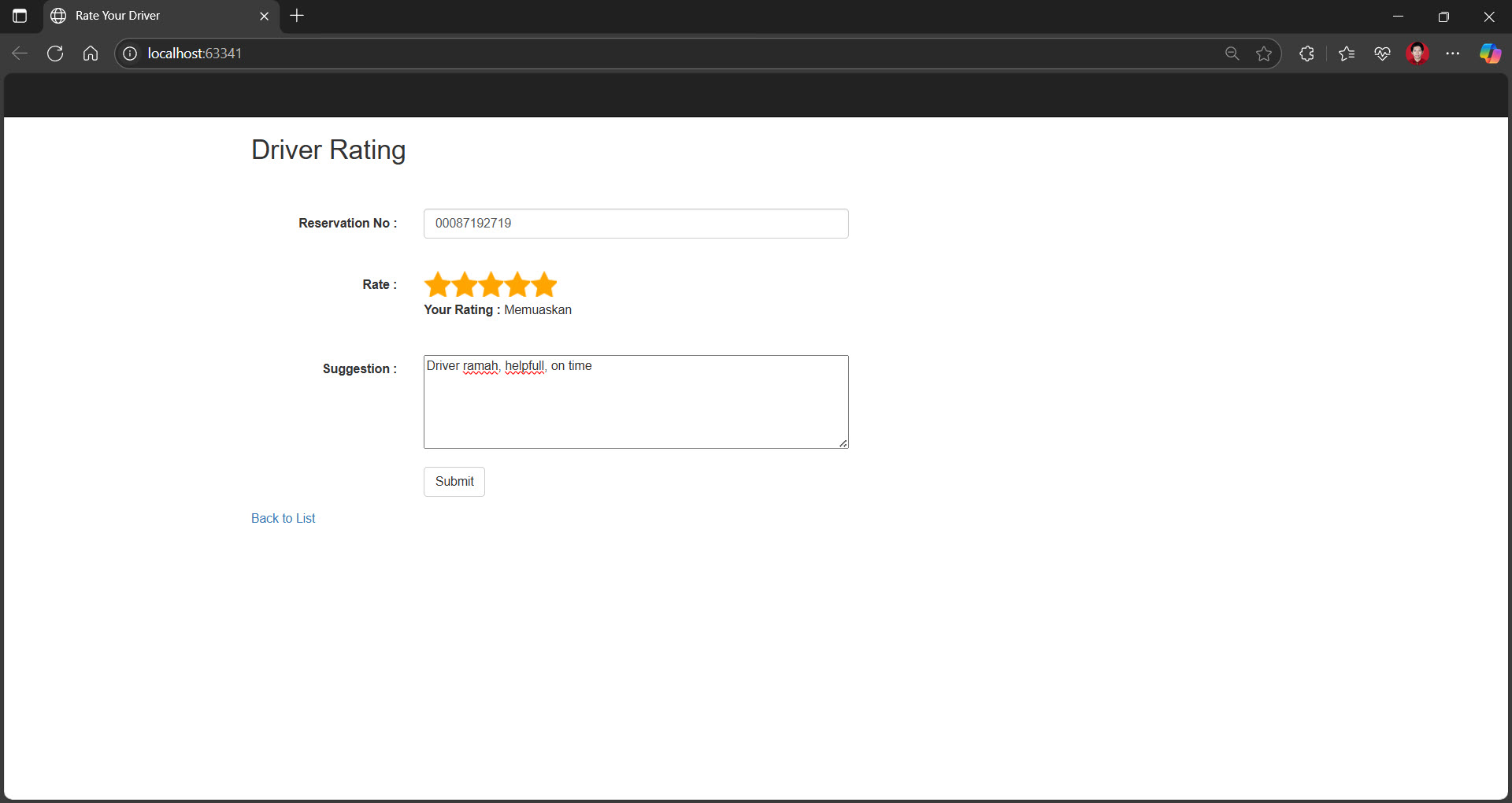Add this page to favorites

click(x=1264, y=54)
